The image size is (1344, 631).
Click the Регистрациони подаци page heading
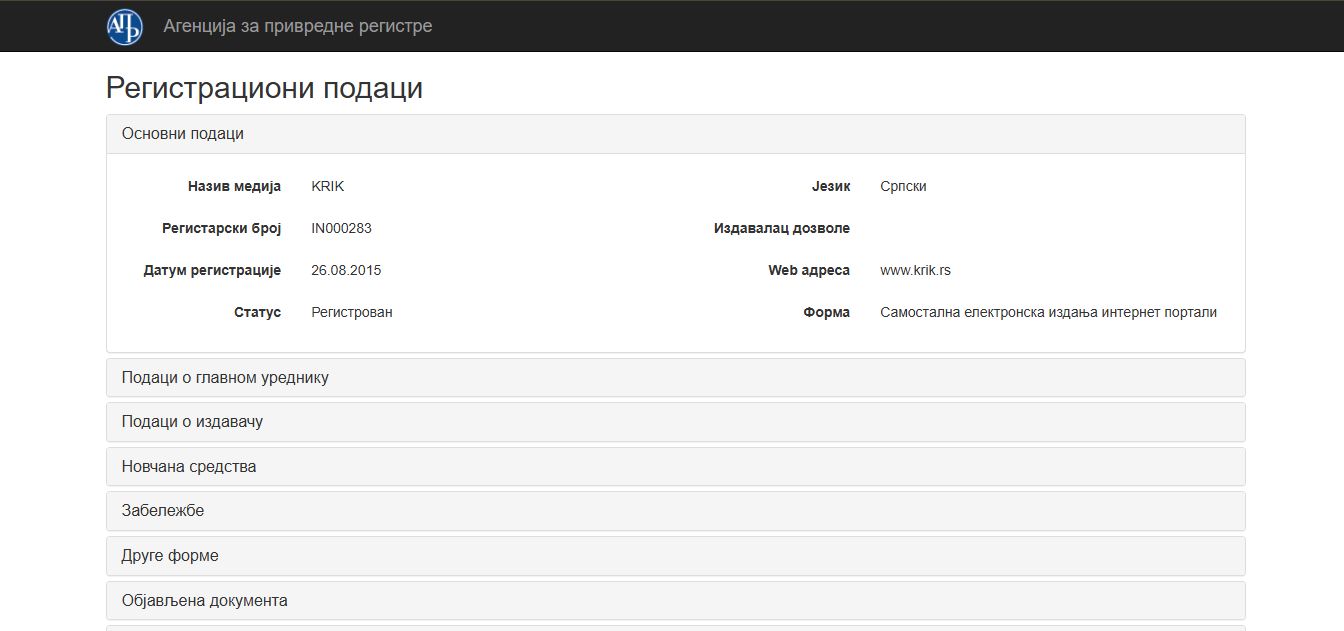[264, 88]
